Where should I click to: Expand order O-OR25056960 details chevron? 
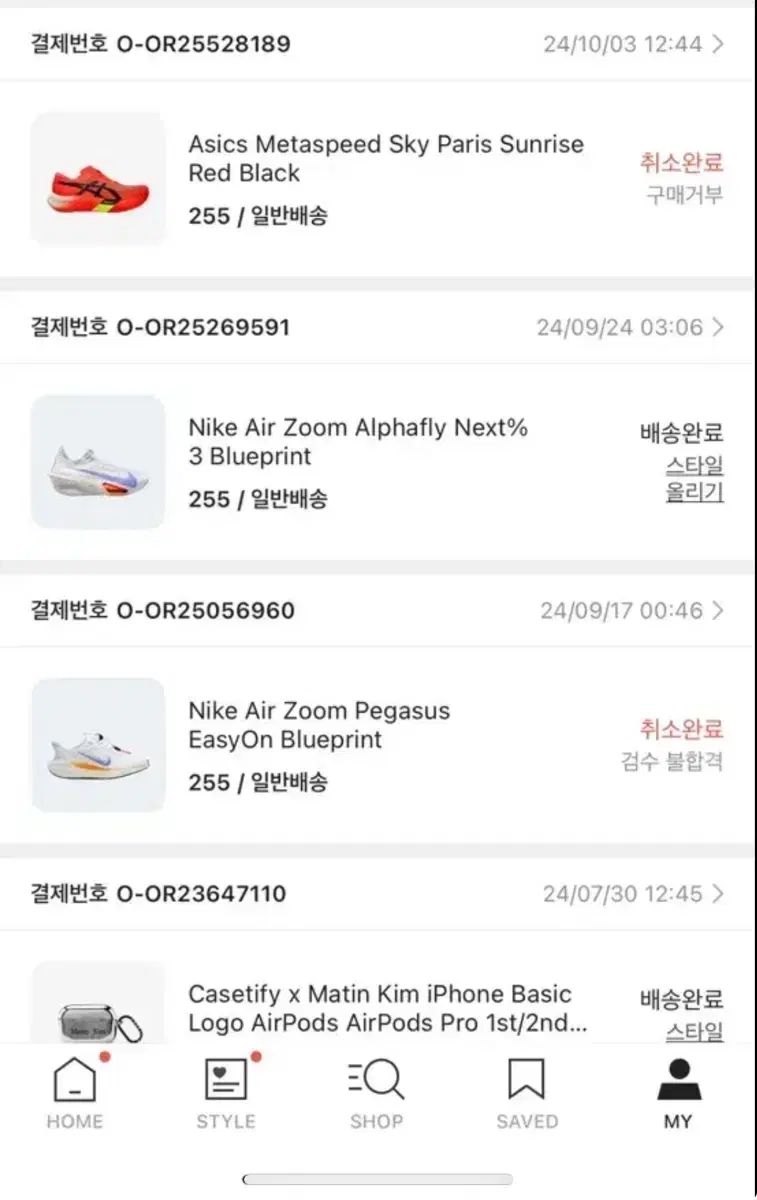click(x=717, y=610)
